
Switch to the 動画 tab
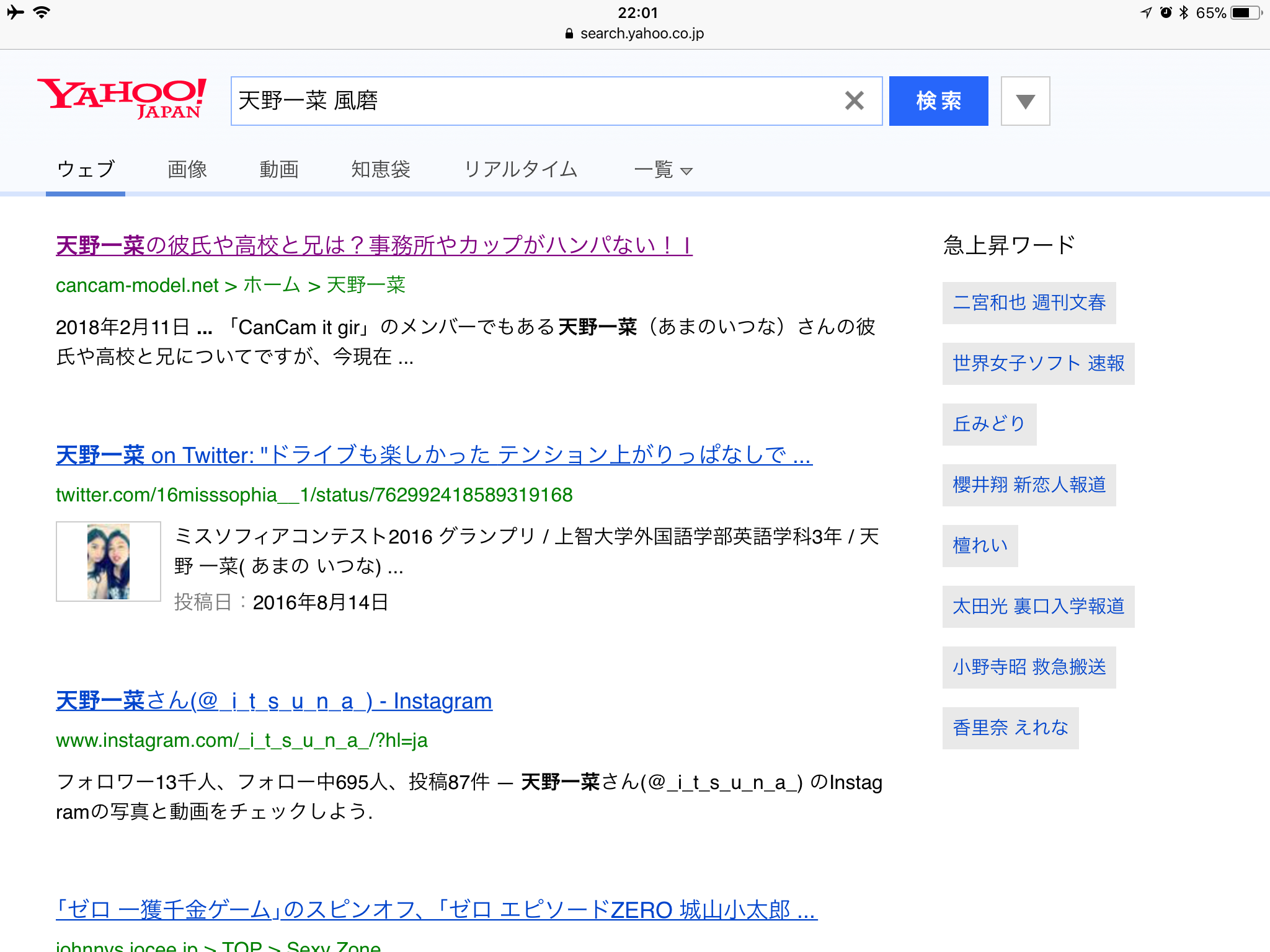point(279,169)
